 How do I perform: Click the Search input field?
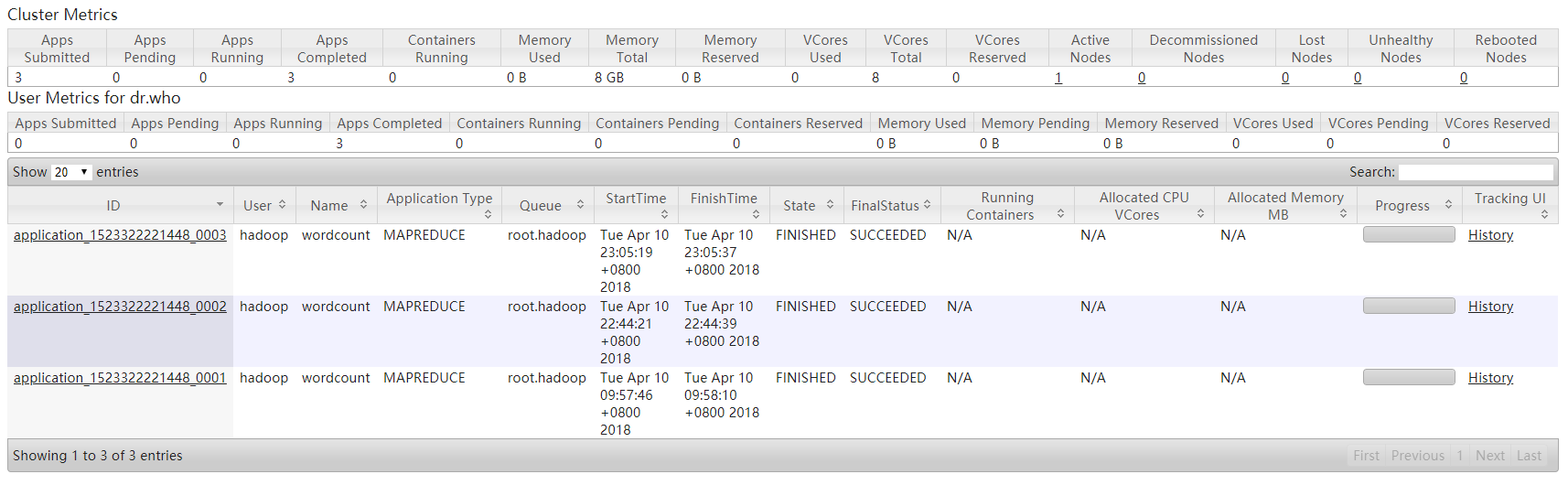(x=1476, y=172)
